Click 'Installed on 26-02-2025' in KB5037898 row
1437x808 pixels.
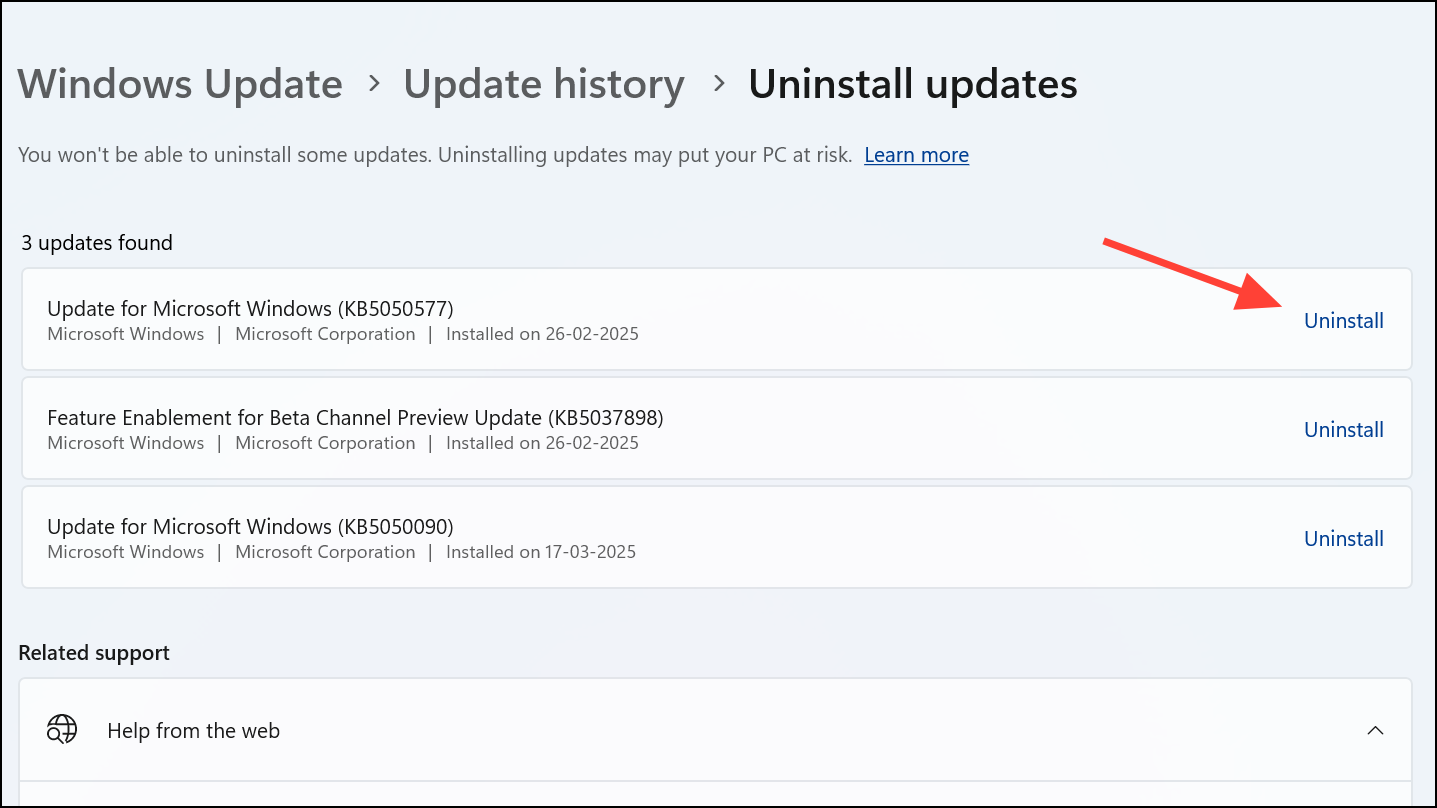click(542, 443)
